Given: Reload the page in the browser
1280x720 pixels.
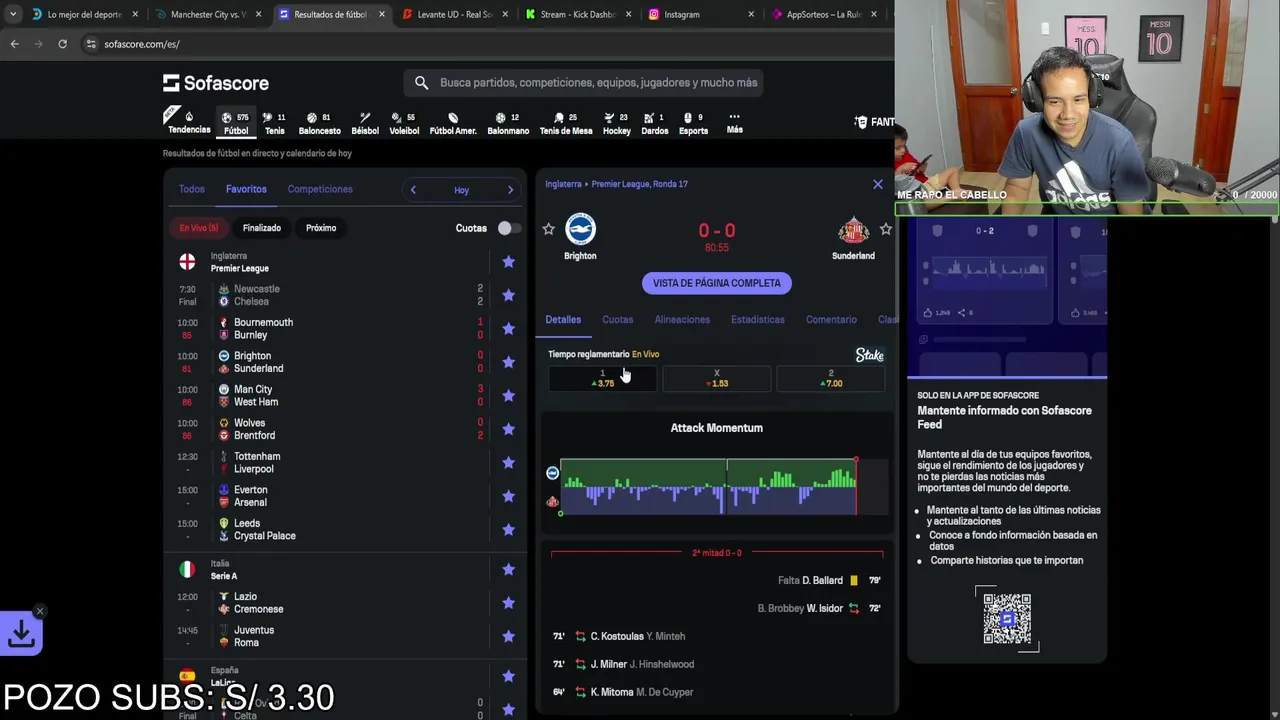Looking at the screenshot, I should (62, 44).
